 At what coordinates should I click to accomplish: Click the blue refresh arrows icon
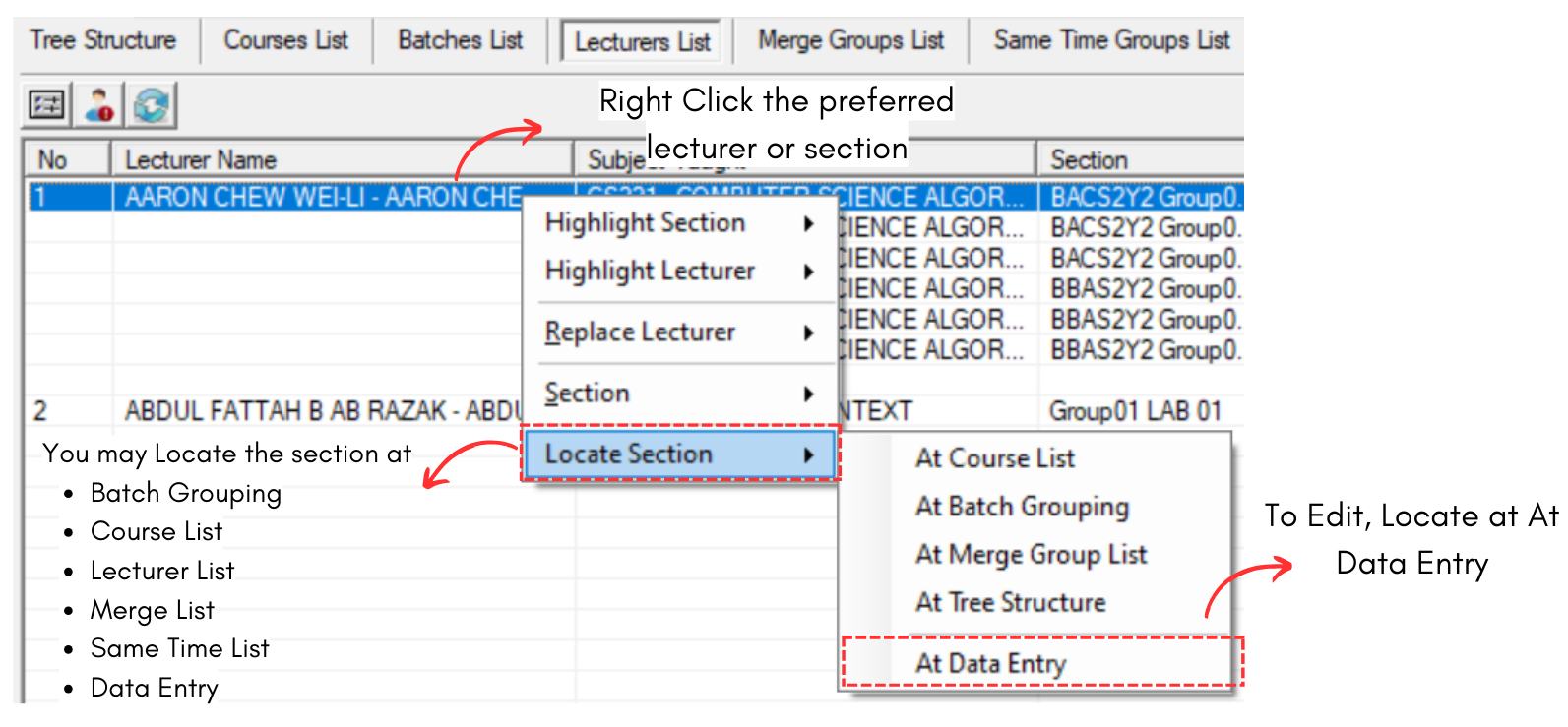(x=152, y=105)
